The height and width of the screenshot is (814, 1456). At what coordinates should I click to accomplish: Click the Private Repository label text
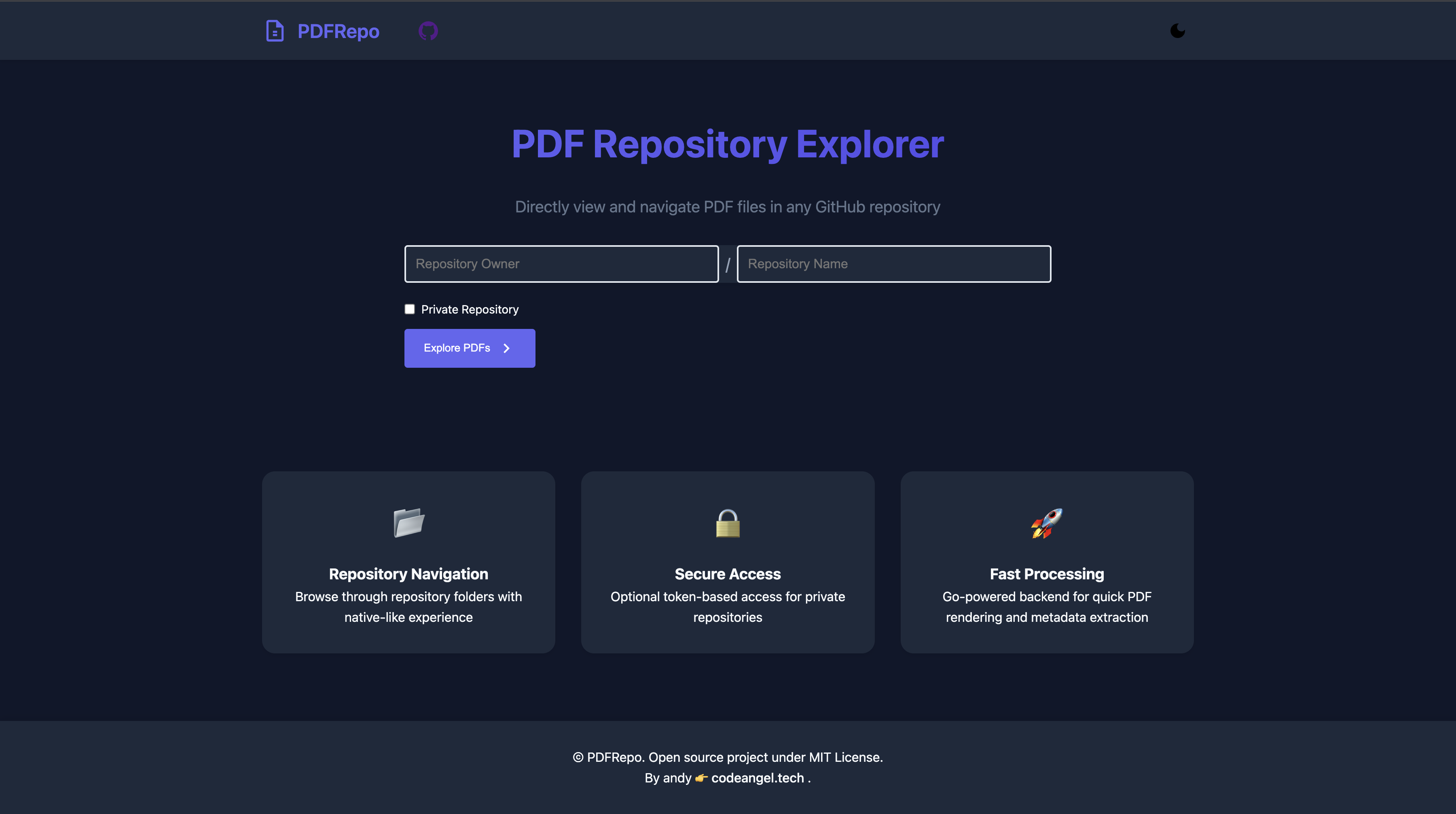click(x=470, y=309)
